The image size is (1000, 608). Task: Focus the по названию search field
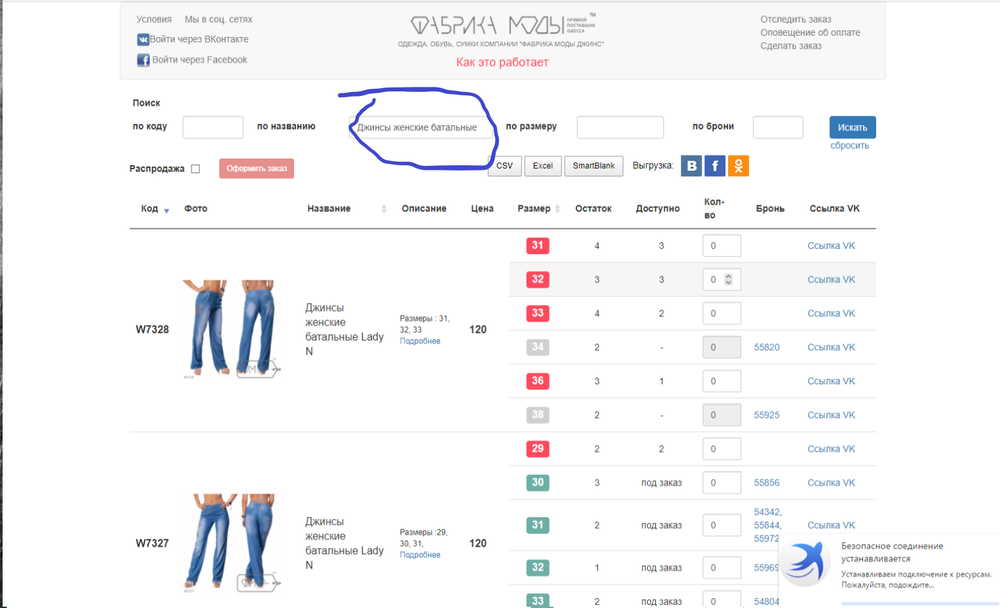coord(421,128)
